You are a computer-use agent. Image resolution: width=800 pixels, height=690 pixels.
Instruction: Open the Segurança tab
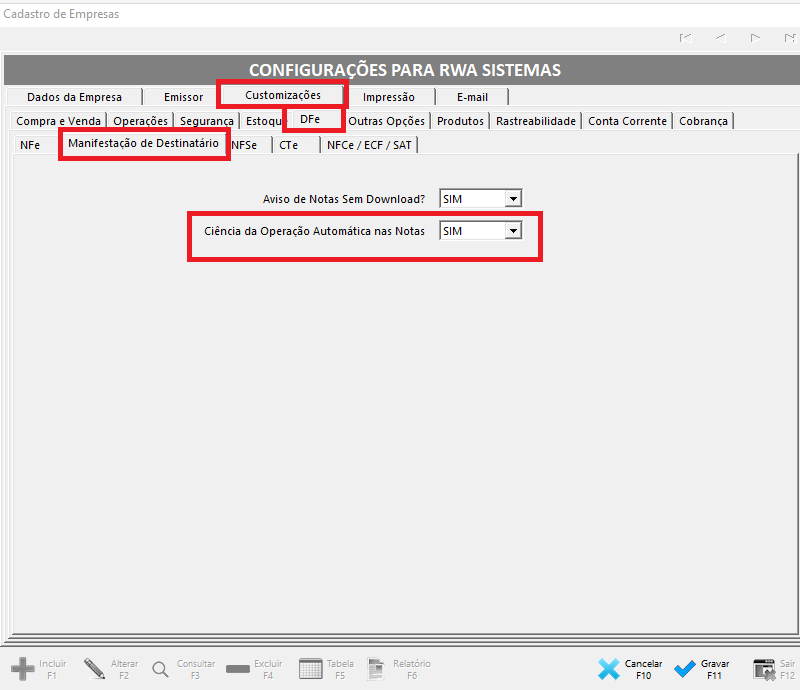tap(207, 121)
